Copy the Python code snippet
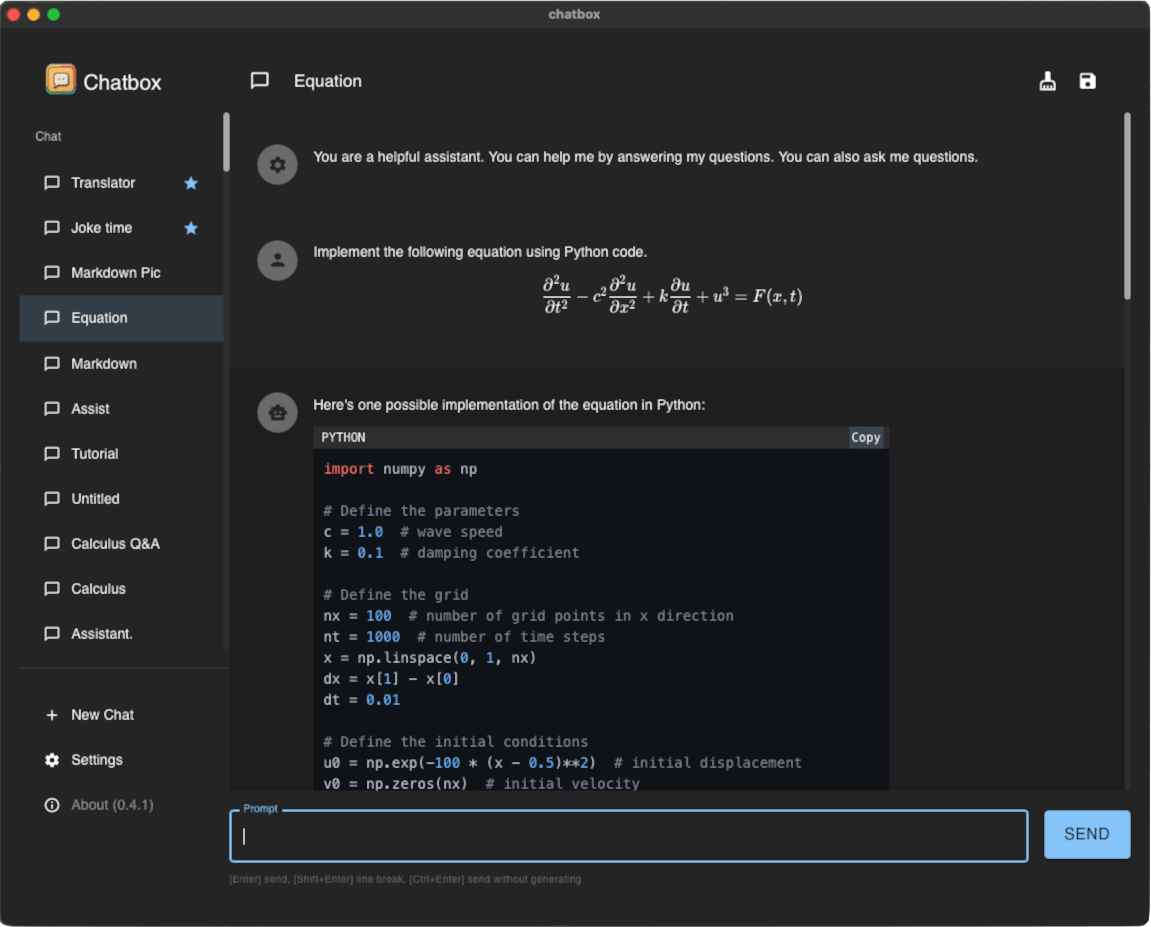Screen dimensions: 1151x927 [x=865, y=437]
